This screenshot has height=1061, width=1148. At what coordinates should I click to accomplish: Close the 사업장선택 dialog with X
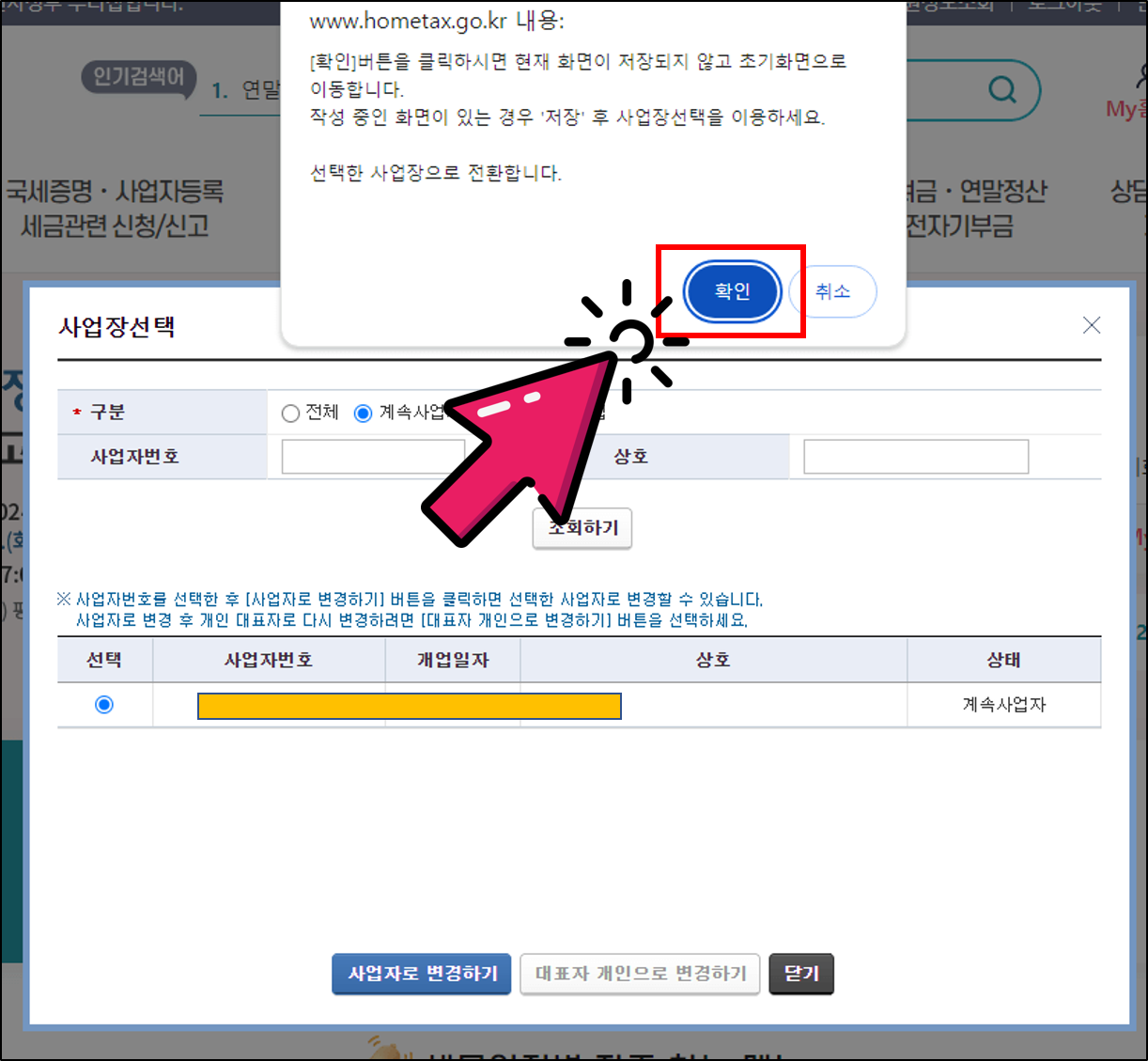point(1091,325)
